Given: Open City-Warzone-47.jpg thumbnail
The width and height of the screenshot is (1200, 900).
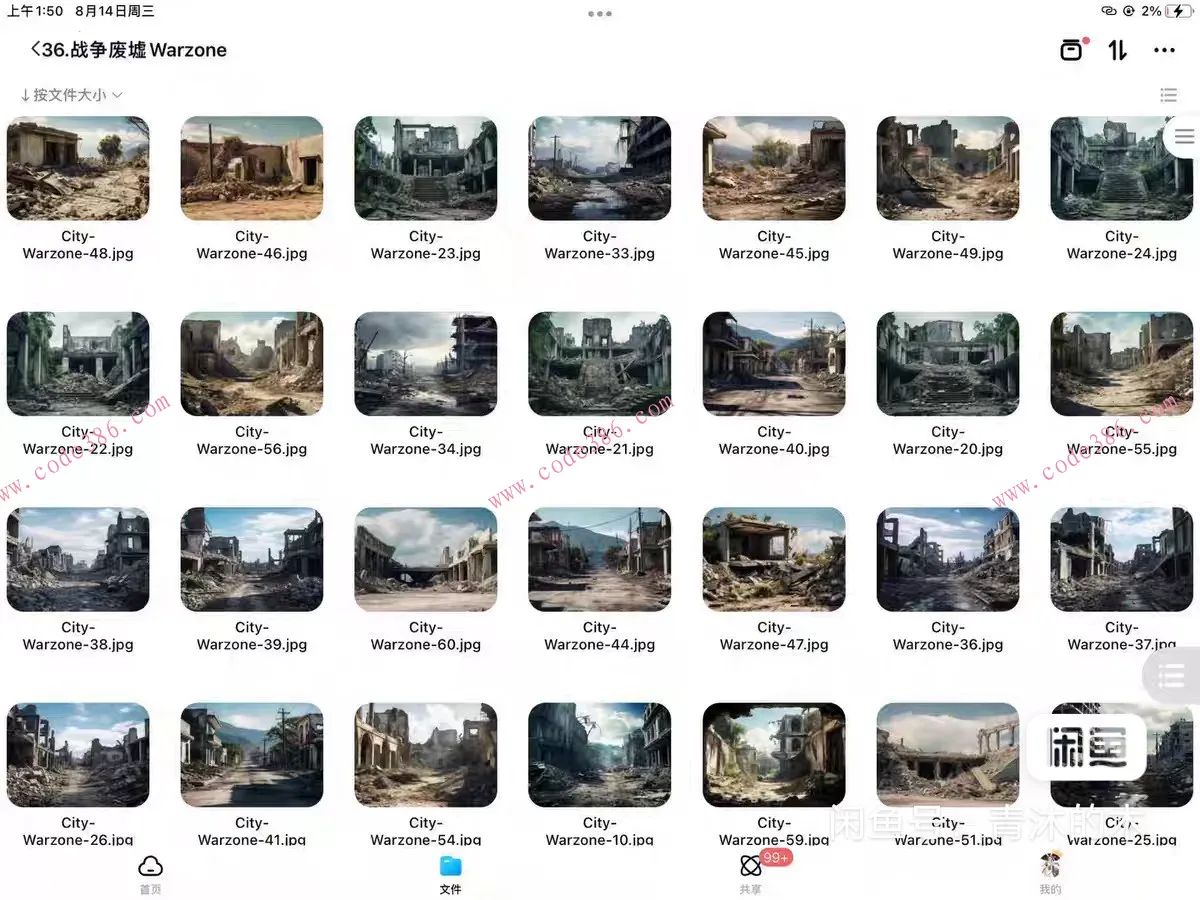Looking at the screenshot, I should click(x=774, y=559).
